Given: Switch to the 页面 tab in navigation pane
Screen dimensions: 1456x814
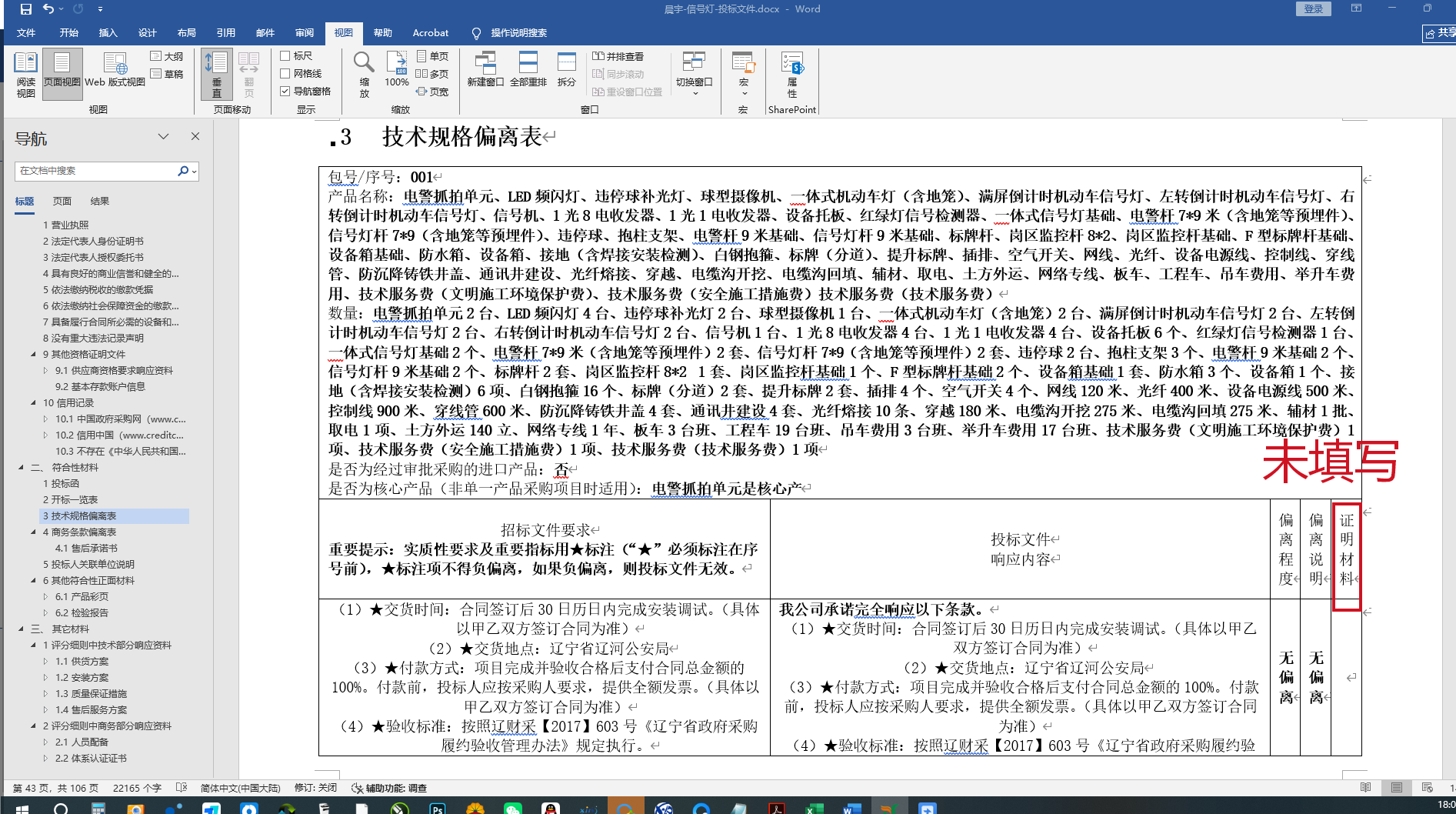Looking at the screenshot, I should click(x=62, y=202).
